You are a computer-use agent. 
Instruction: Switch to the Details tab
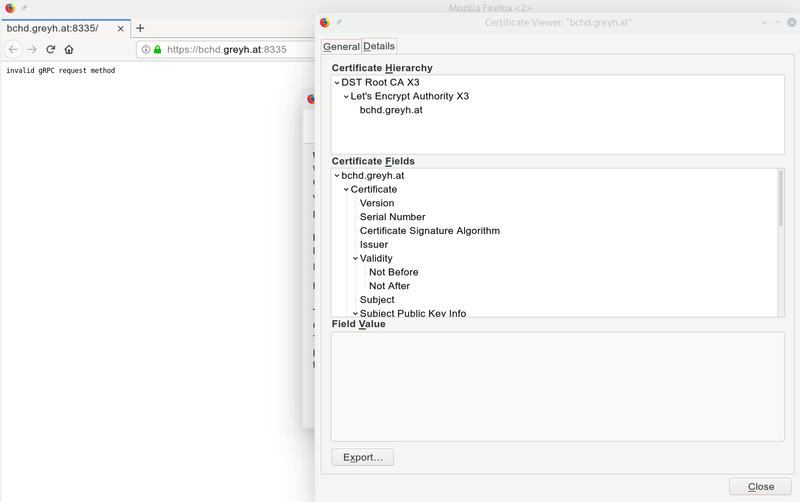click(x=379, y=46)
